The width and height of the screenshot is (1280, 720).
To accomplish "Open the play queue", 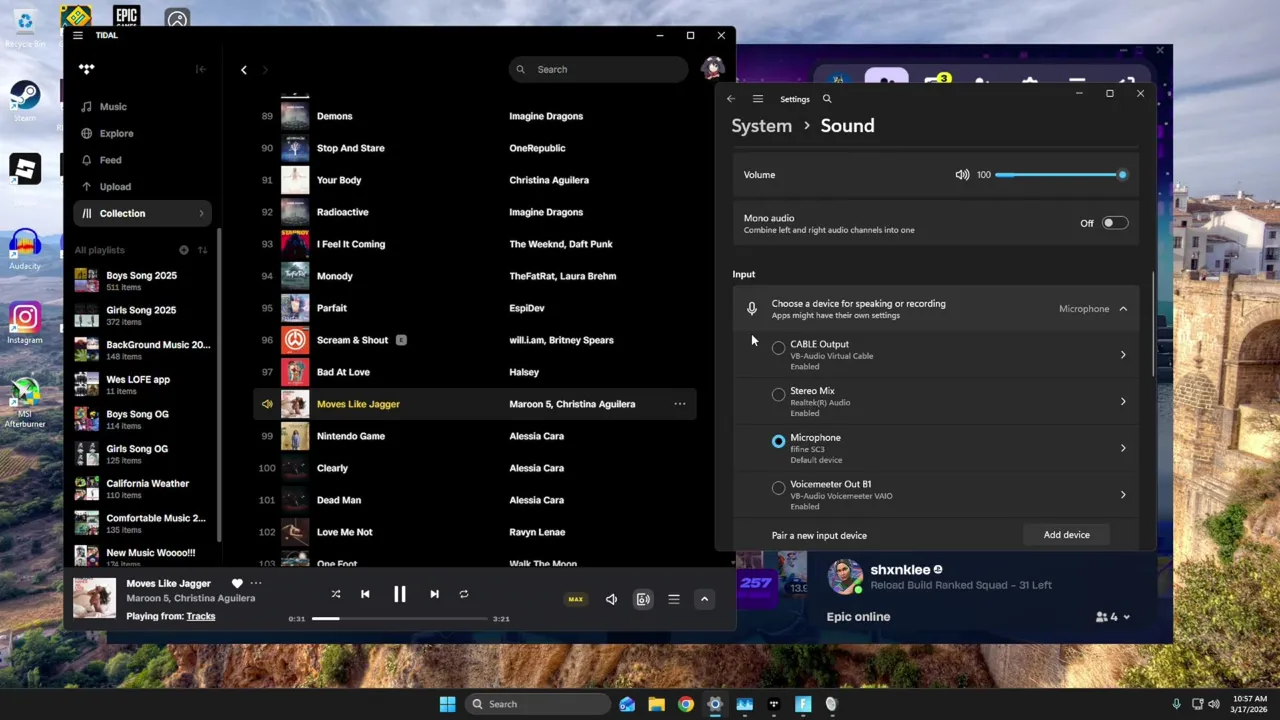I will click(674, 599).
